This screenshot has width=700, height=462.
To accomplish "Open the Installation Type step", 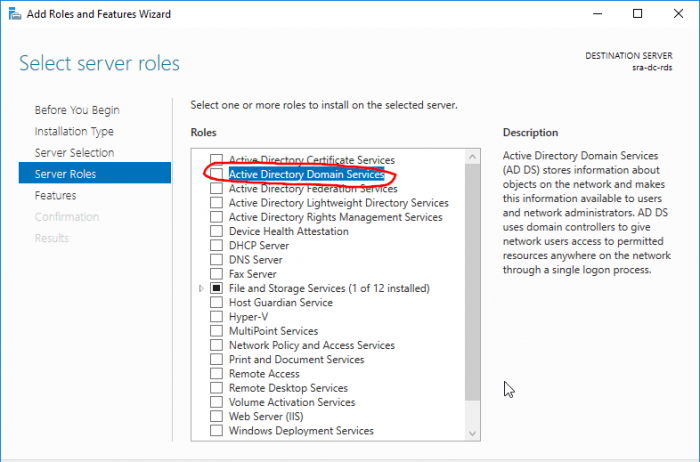I will click(x=74, y=131).
